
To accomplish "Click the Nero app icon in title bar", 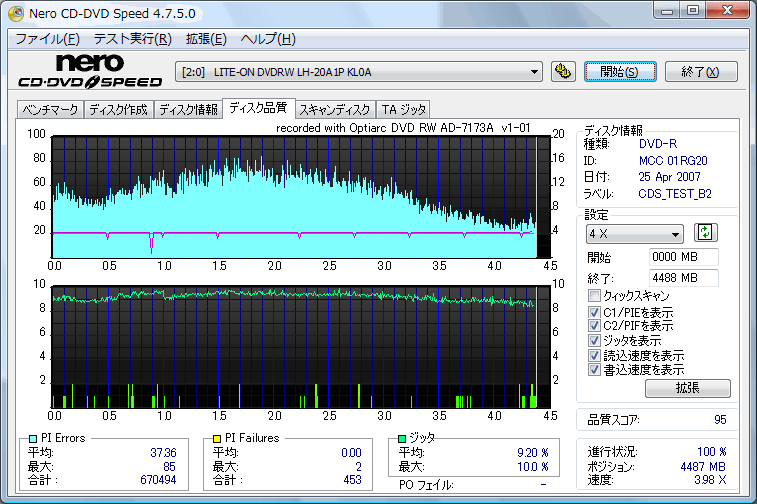I will point(16,13).
